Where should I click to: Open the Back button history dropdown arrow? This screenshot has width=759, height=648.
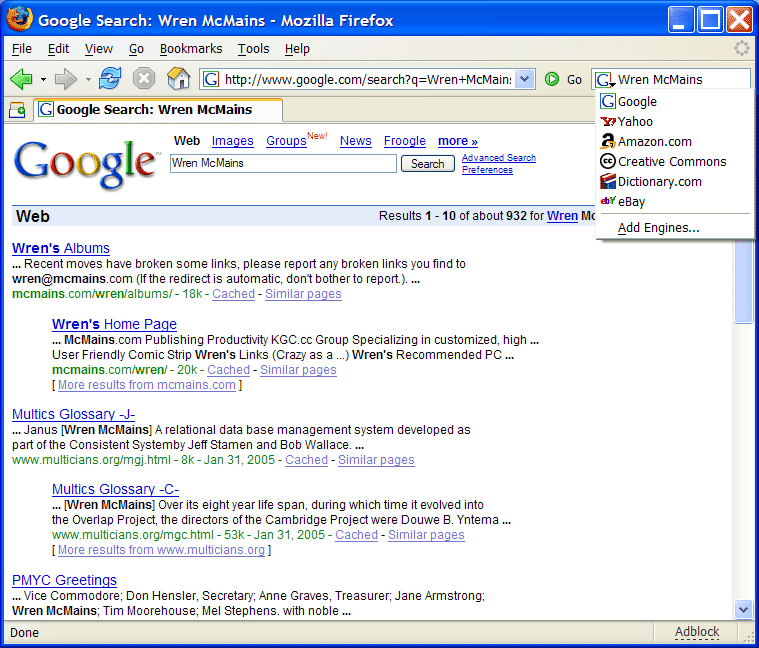(x=43, y=79)
